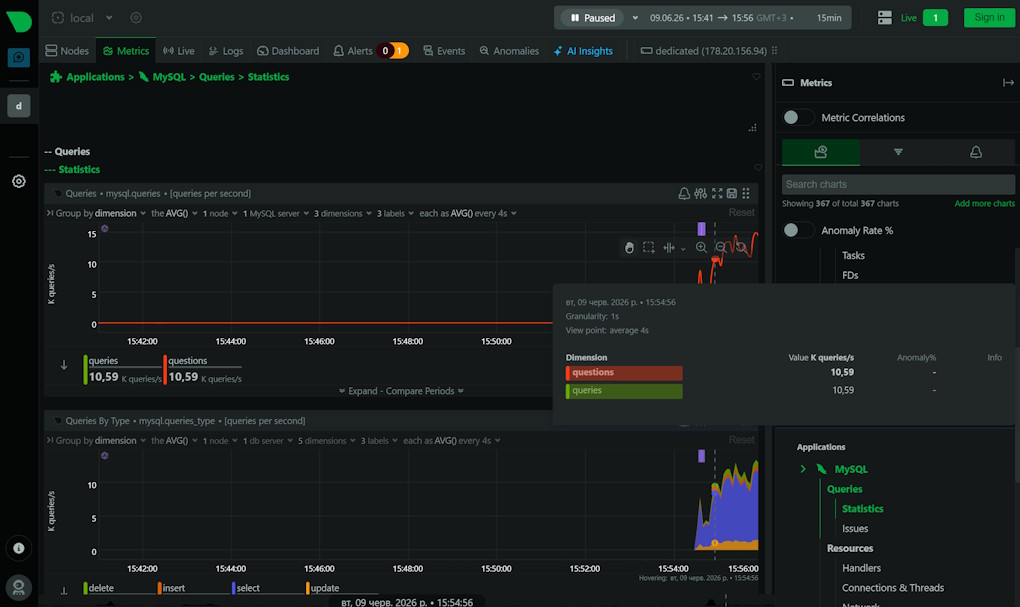Screen dimensions: 1020x607
Task: Toggle the select legend dimension
Action: tap(247, 588)
